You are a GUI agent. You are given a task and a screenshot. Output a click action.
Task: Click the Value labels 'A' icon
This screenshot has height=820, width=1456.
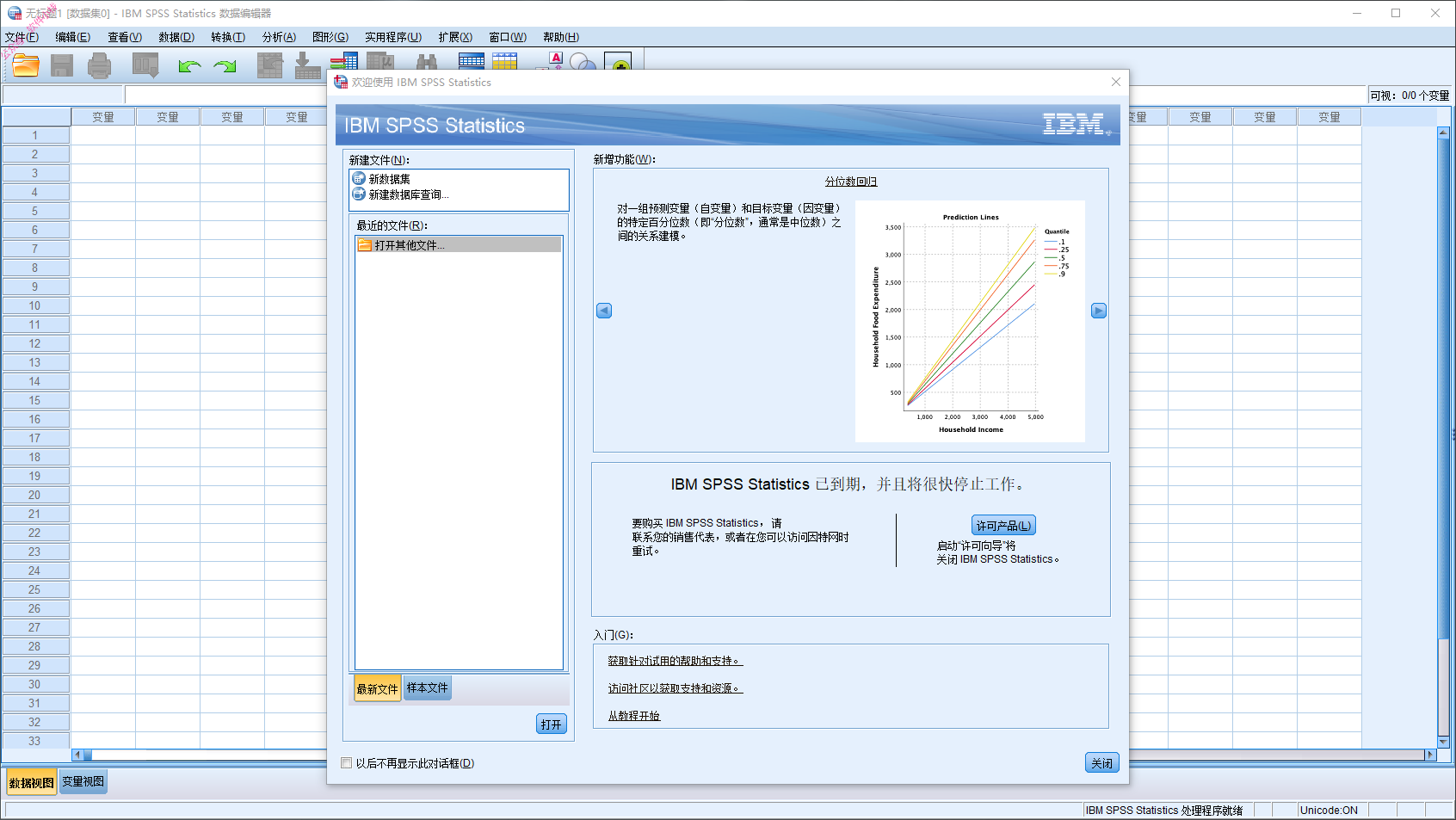pos(552,61)
